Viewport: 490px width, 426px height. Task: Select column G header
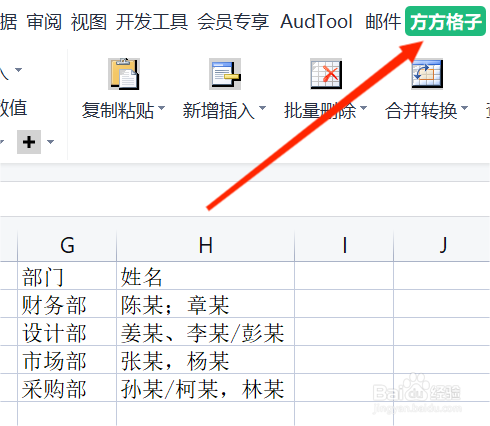click(x=67, y=245)
